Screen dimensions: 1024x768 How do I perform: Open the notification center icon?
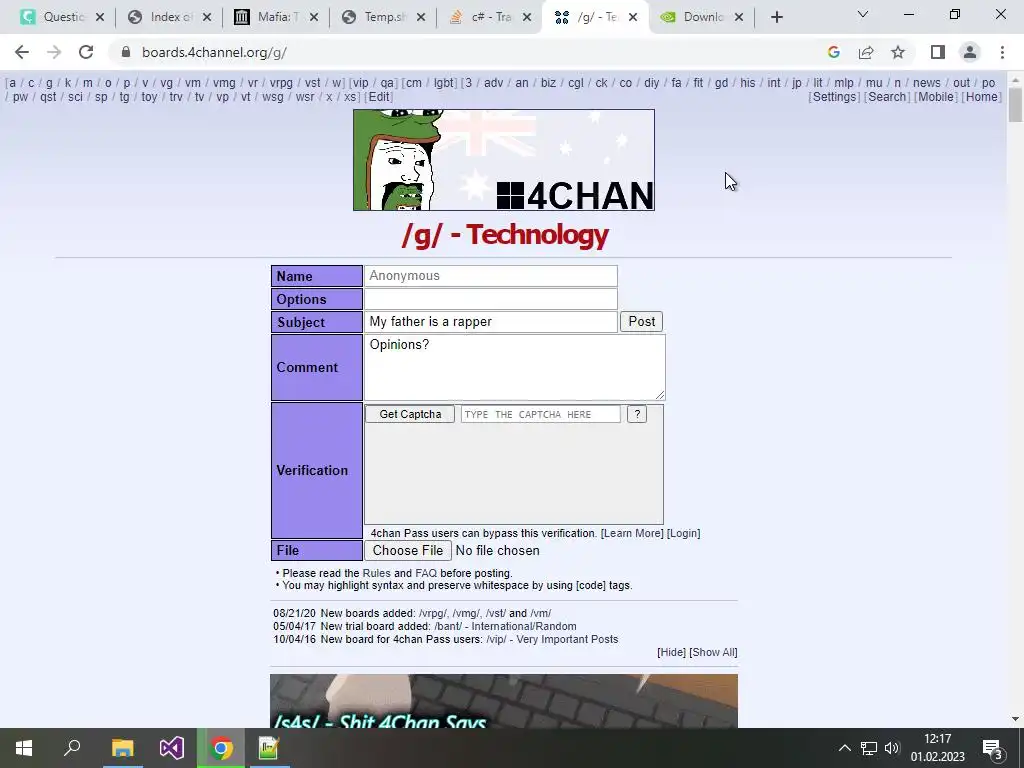(x=993, y=748)
